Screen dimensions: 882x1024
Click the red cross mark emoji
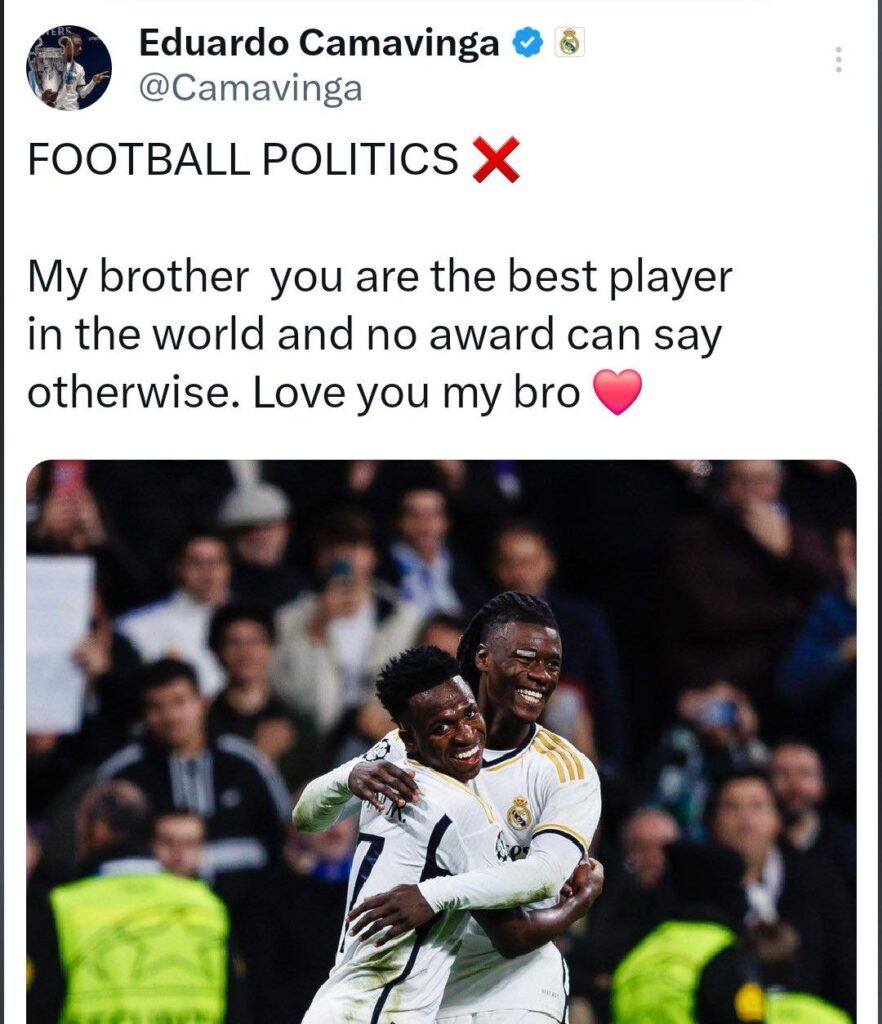(x=496, y=159)
